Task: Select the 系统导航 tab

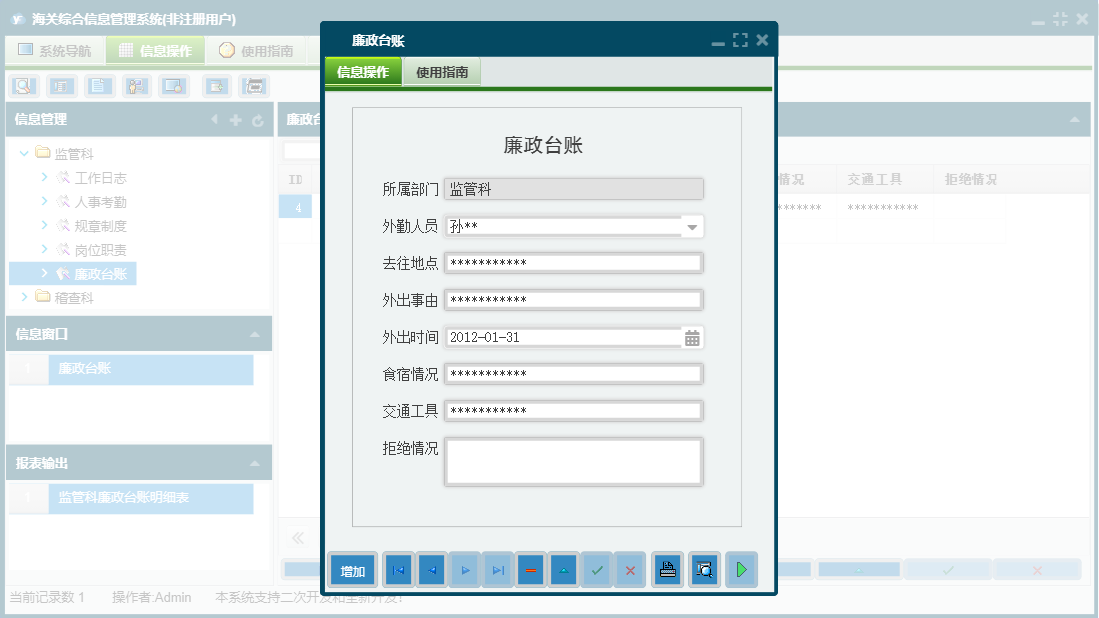Action: (55, 49)
